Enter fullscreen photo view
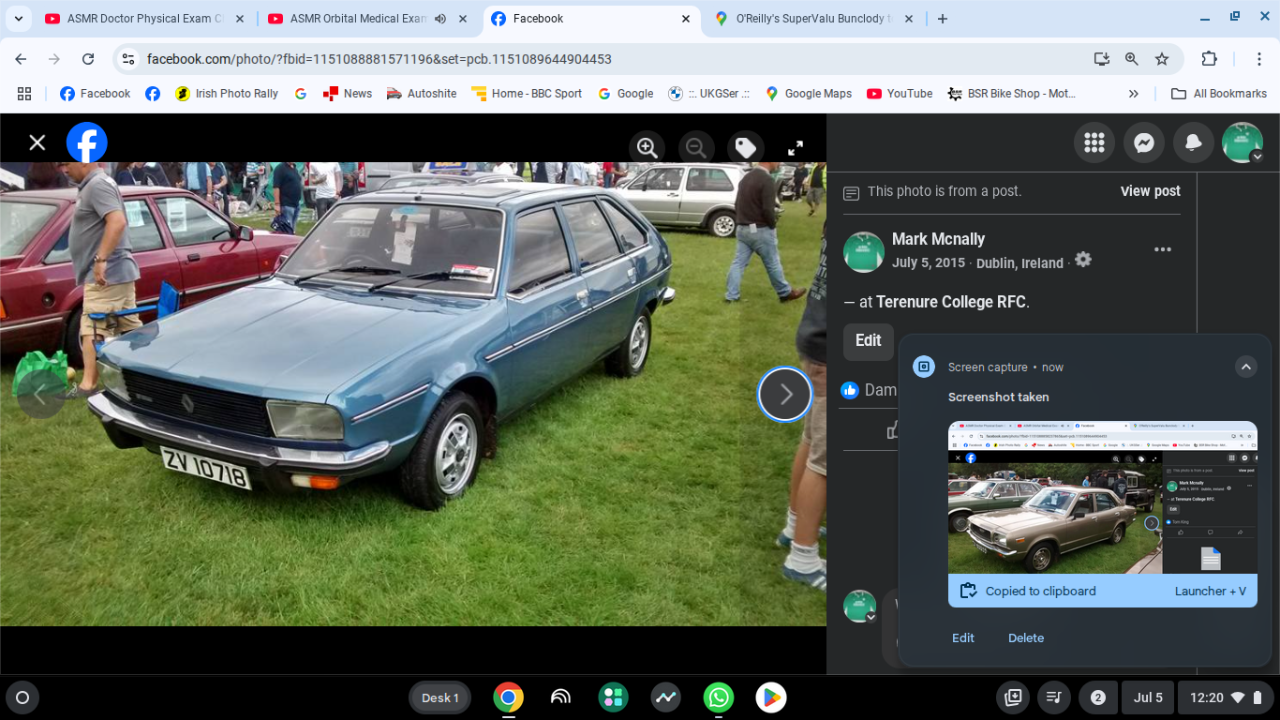 [795, 148]
